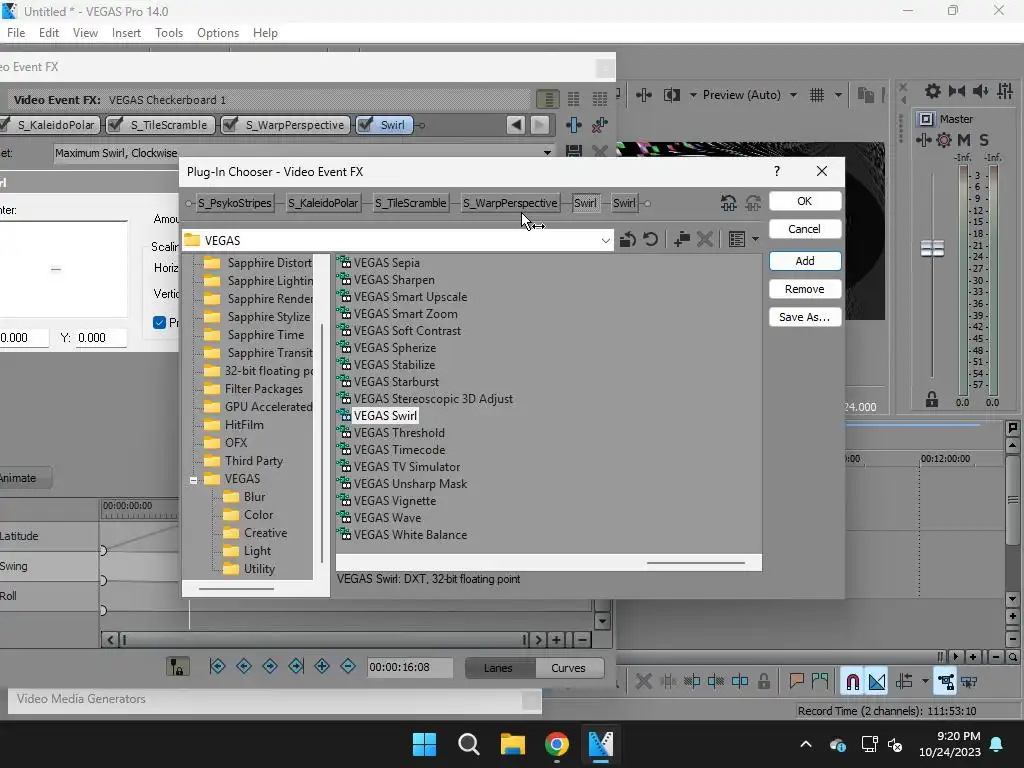Open the Auto Ripple dropdown arrow
Image resolution: width=1024 pixels, height=768 pixels.
(x=925, y=682)
